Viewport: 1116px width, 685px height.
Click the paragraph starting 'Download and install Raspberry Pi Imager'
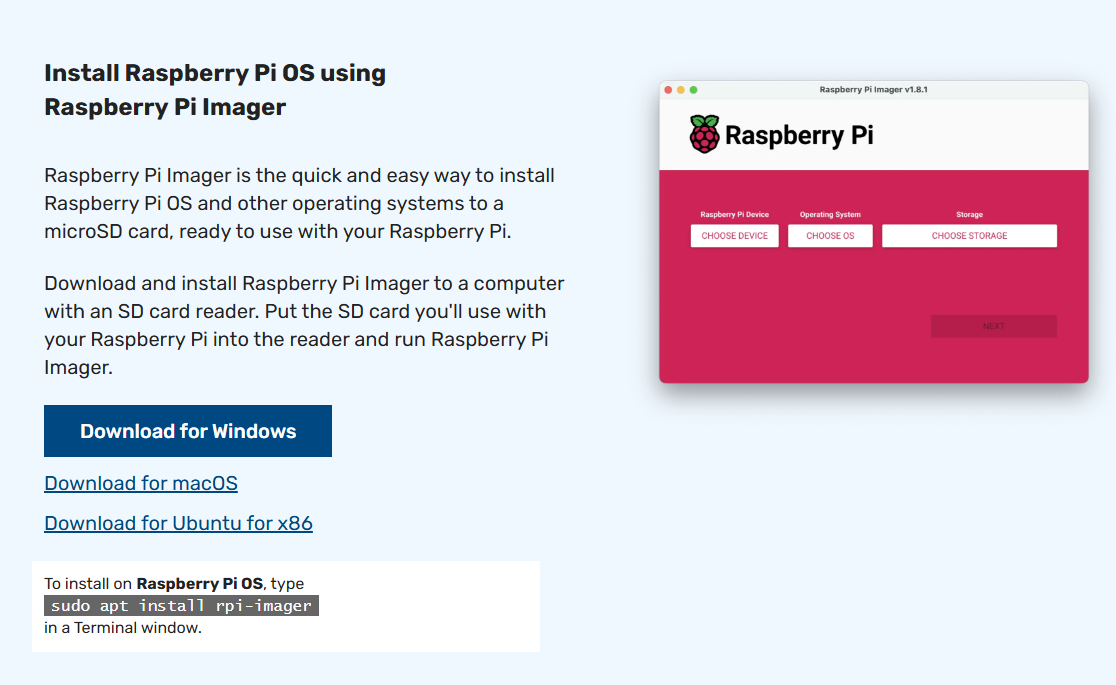tap(304, 325)
